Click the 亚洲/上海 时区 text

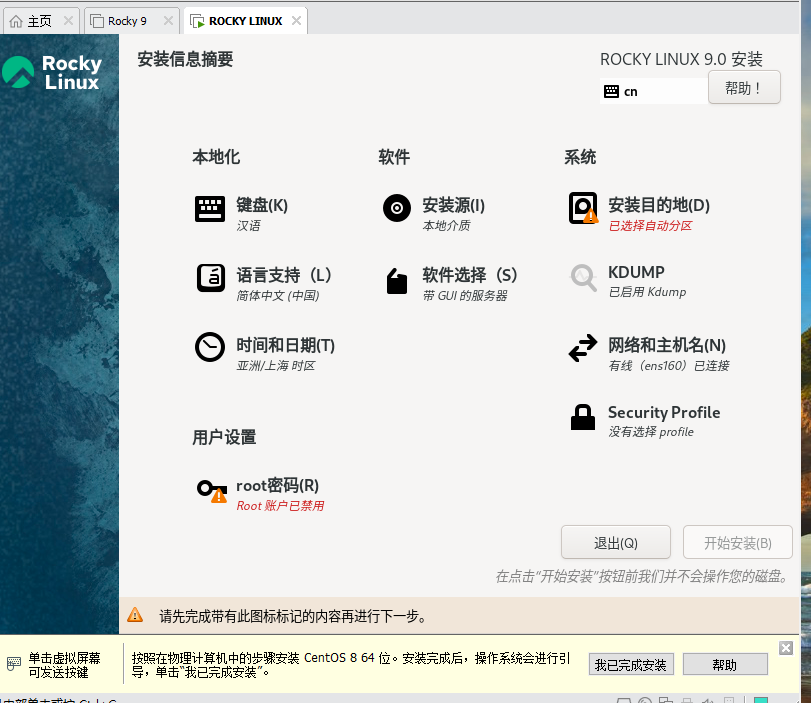276,366
